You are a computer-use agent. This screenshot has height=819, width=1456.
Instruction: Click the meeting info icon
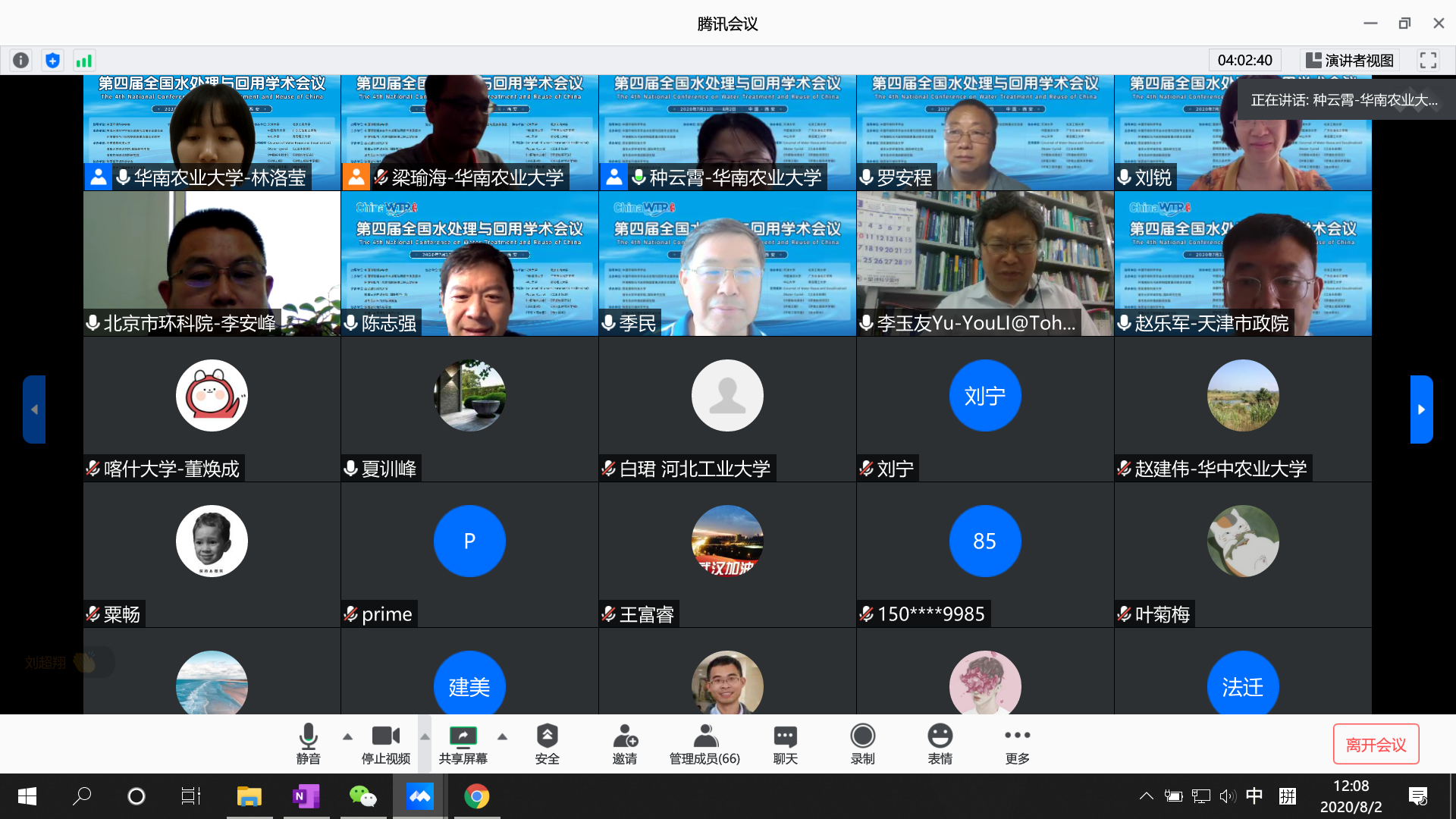21,61
